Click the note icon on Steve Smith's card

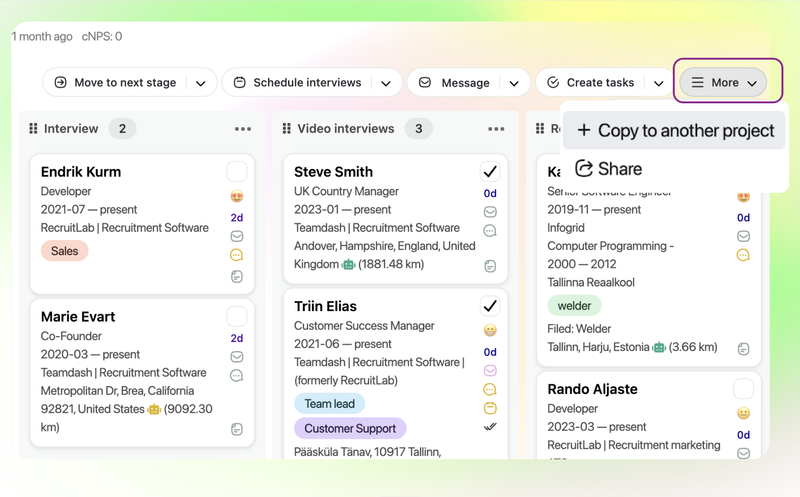(490, 266)
